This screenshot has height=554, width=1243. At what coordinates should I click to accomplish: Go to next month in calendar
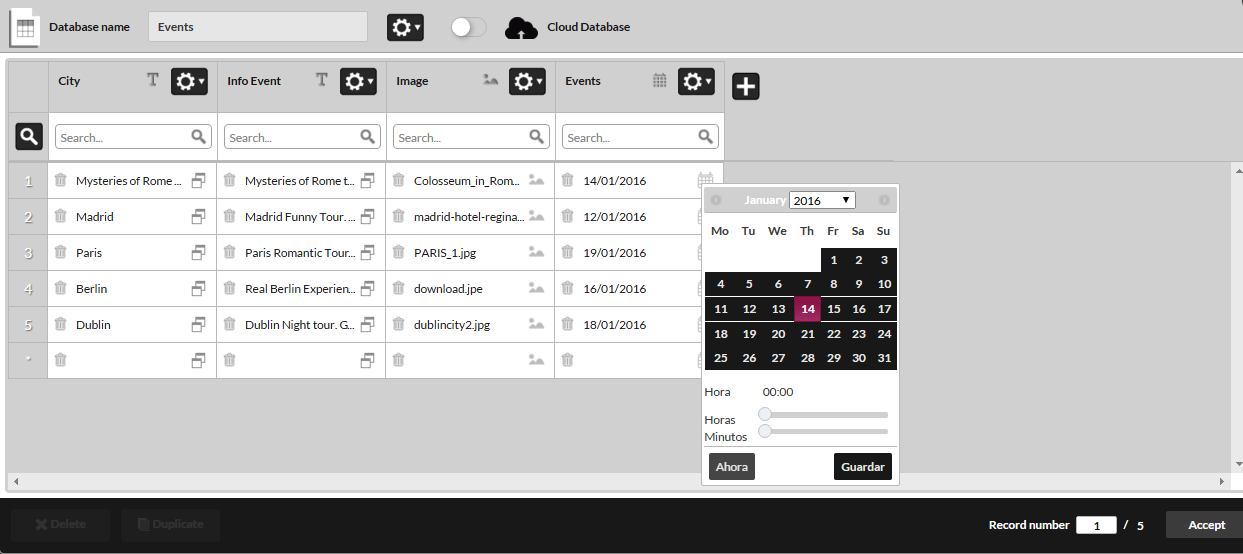click(x=884, y=200)
